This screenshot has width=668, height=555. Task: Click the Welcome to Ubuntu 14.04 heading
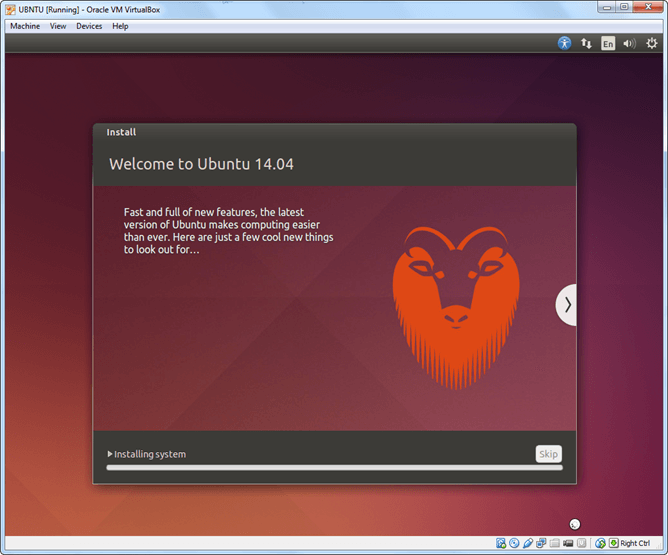pos(201,164)
